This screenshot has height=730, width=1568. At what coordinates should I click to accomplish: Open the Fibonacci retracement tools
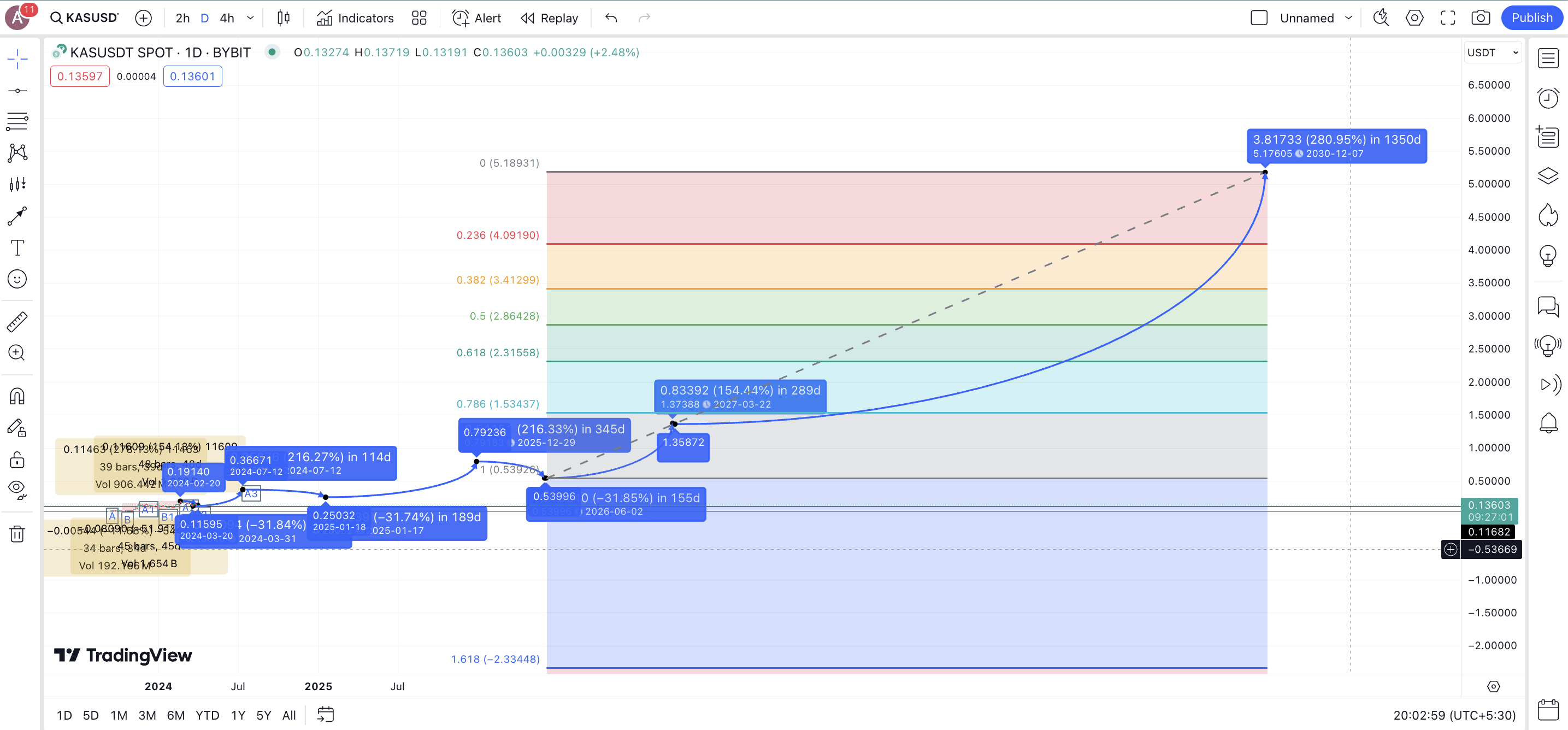(17, 121)
